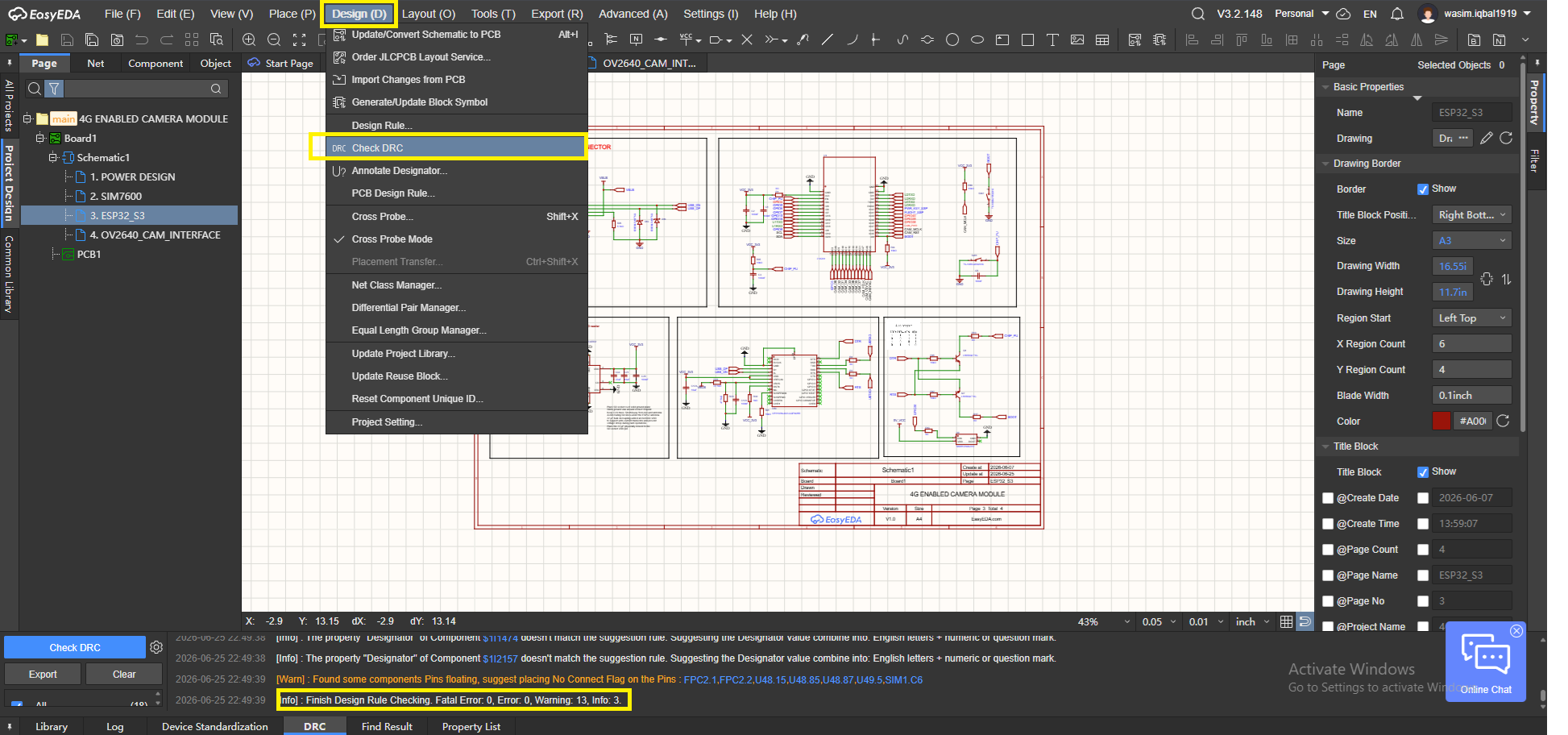Click the Check DRC button
Viewport: 1568px width, 735px height.
pos(75,647)
